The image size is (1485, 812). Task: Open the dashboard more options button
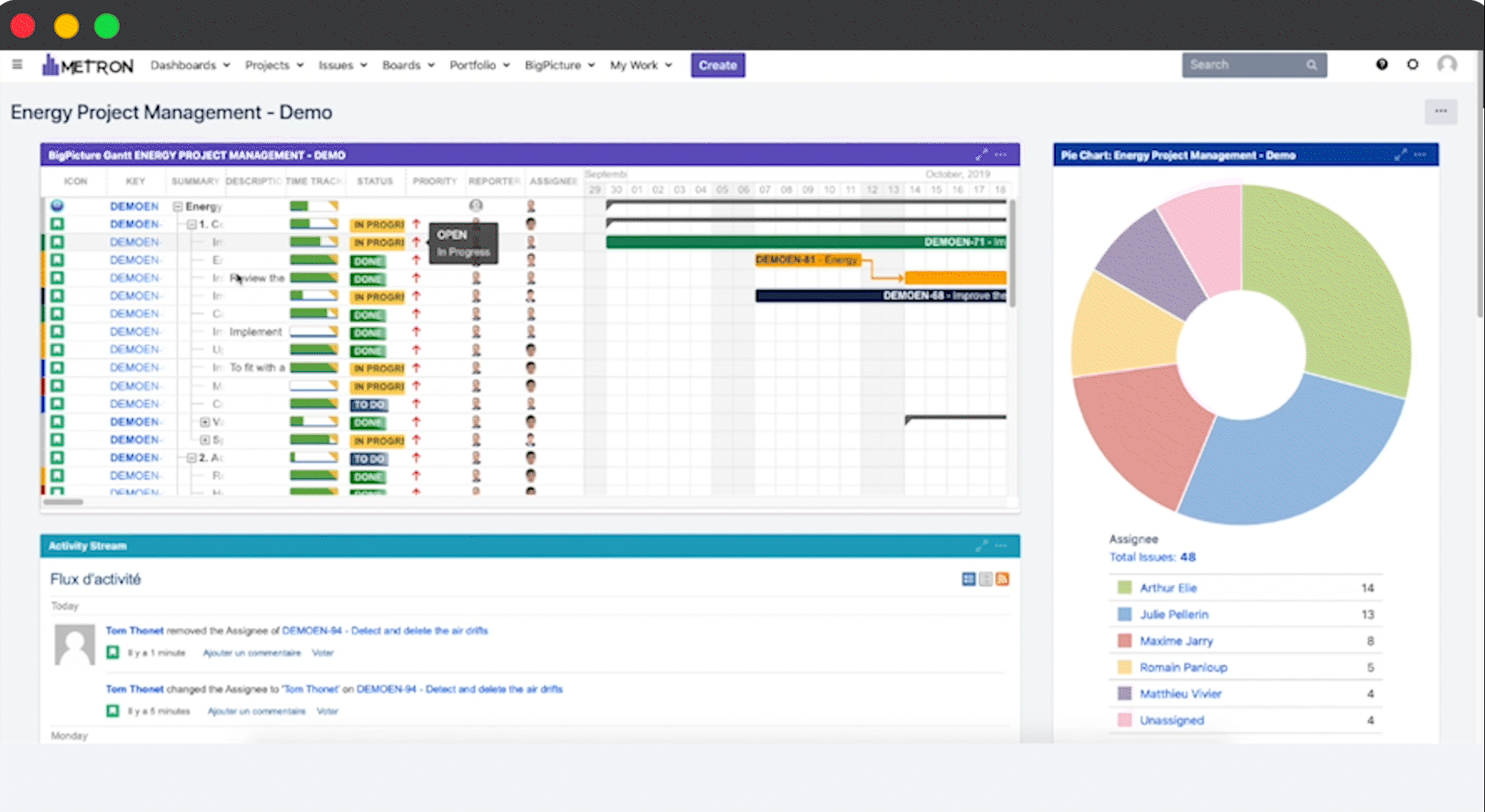(x=1441, y=111)
